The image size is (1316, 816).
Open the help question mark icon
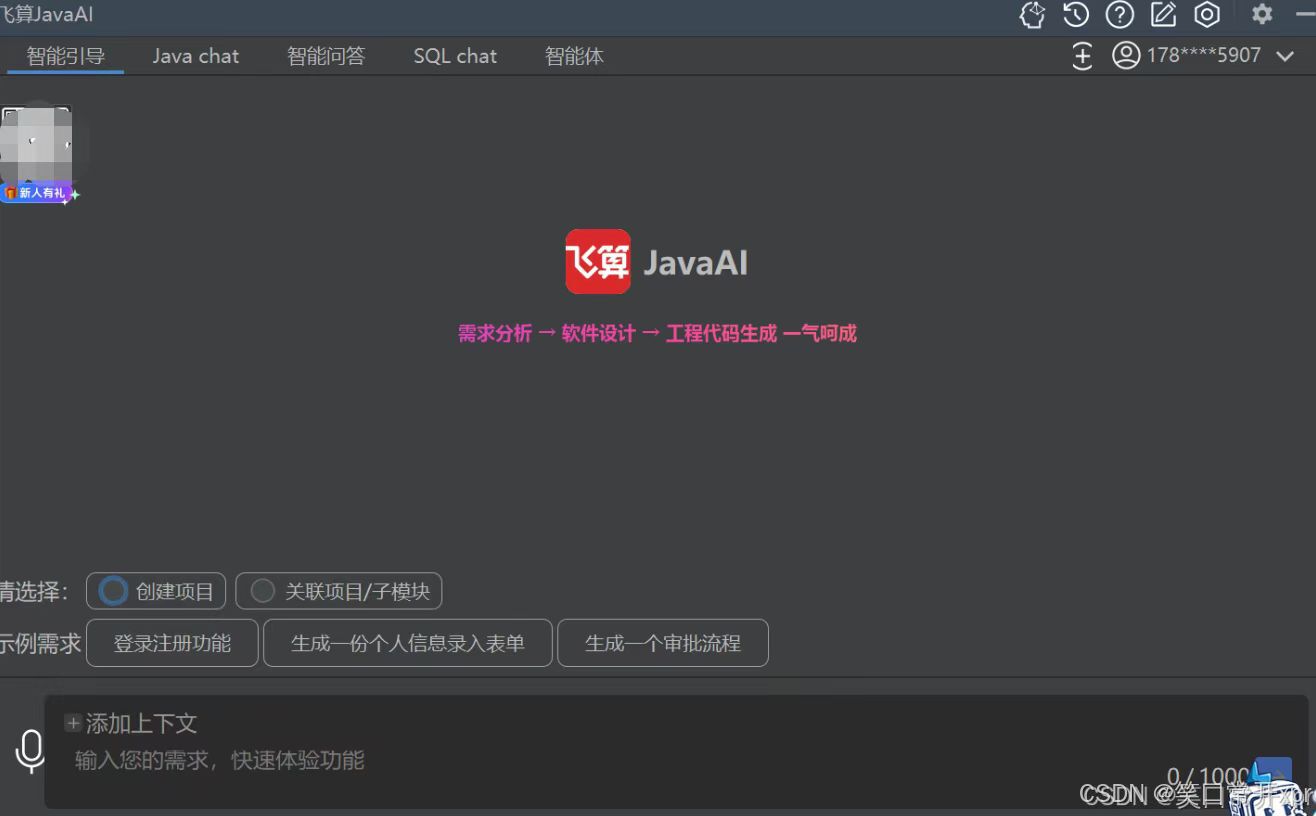pos(1119,14)
